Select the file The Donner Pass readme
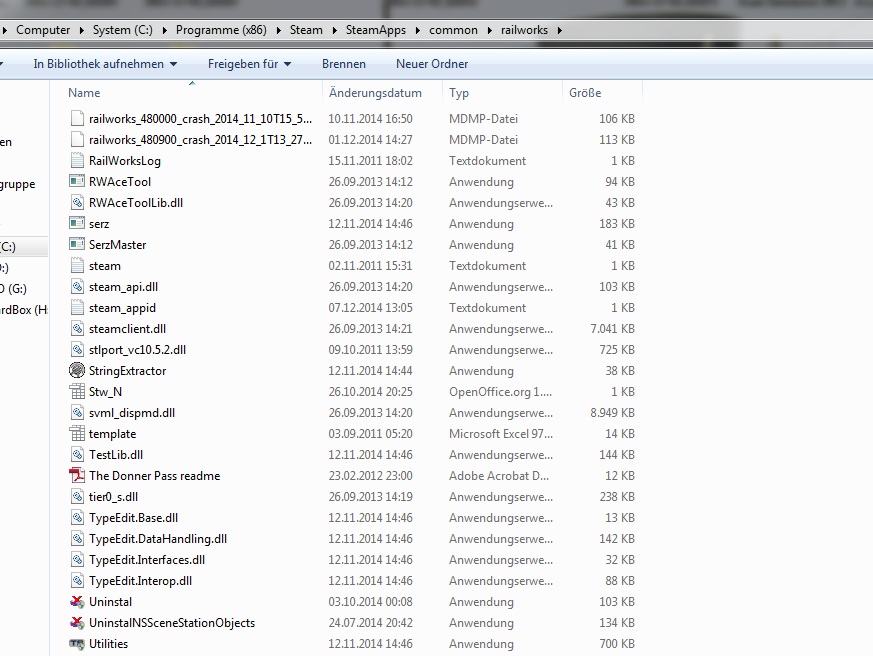This screenshot has width=873, height=656. (154, 476)
